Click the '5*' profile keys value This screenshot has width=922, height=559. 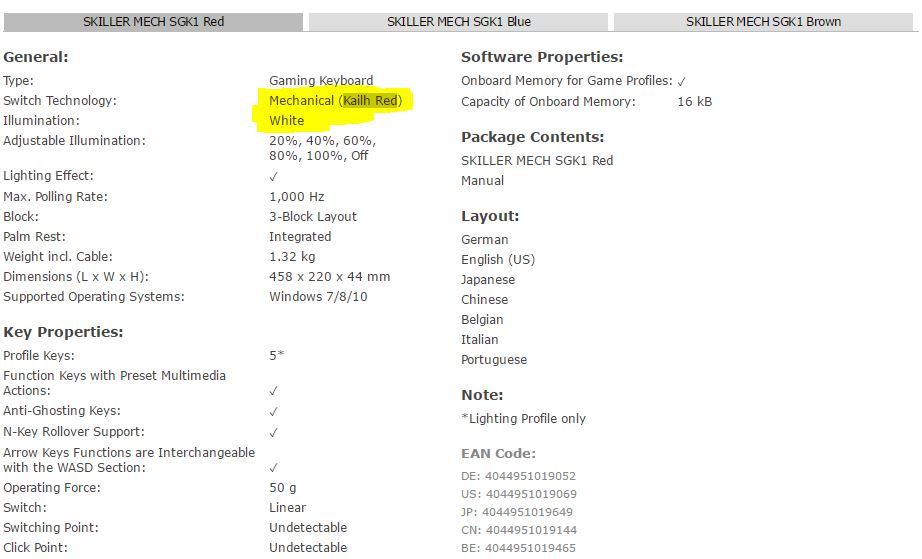click(x=276, y=356)
